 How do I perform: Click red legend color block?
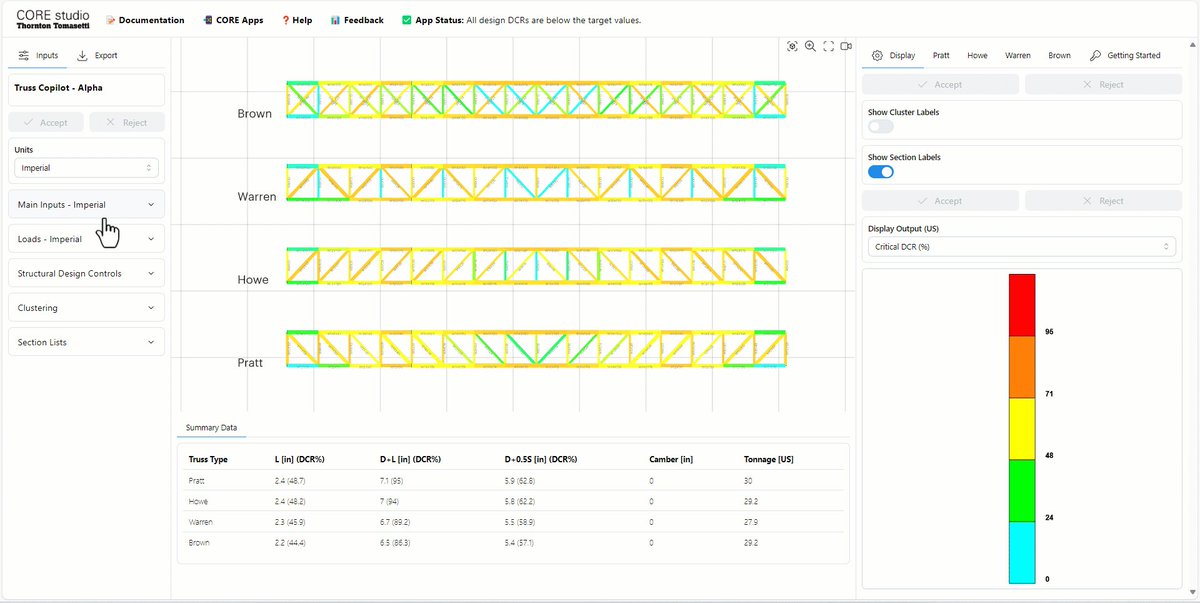[1021, 305]
